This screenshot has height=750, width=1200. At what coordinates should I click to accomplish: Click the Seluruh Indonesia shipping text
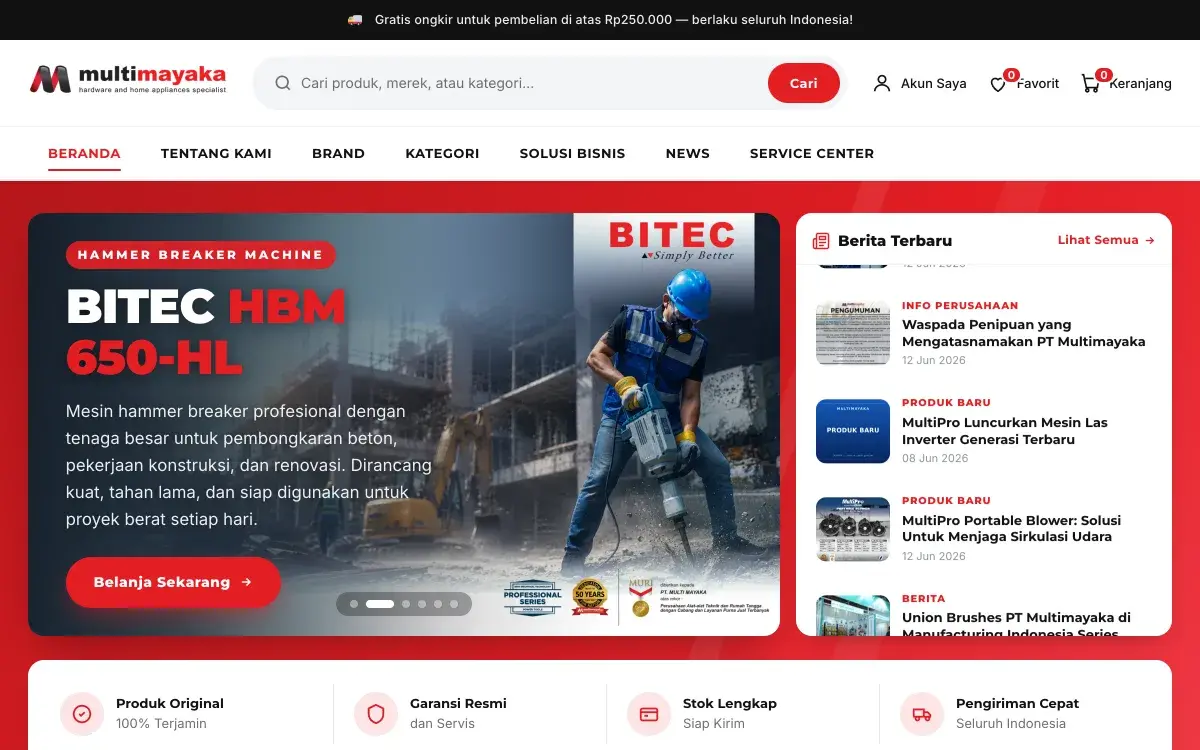pos(1011,723)
